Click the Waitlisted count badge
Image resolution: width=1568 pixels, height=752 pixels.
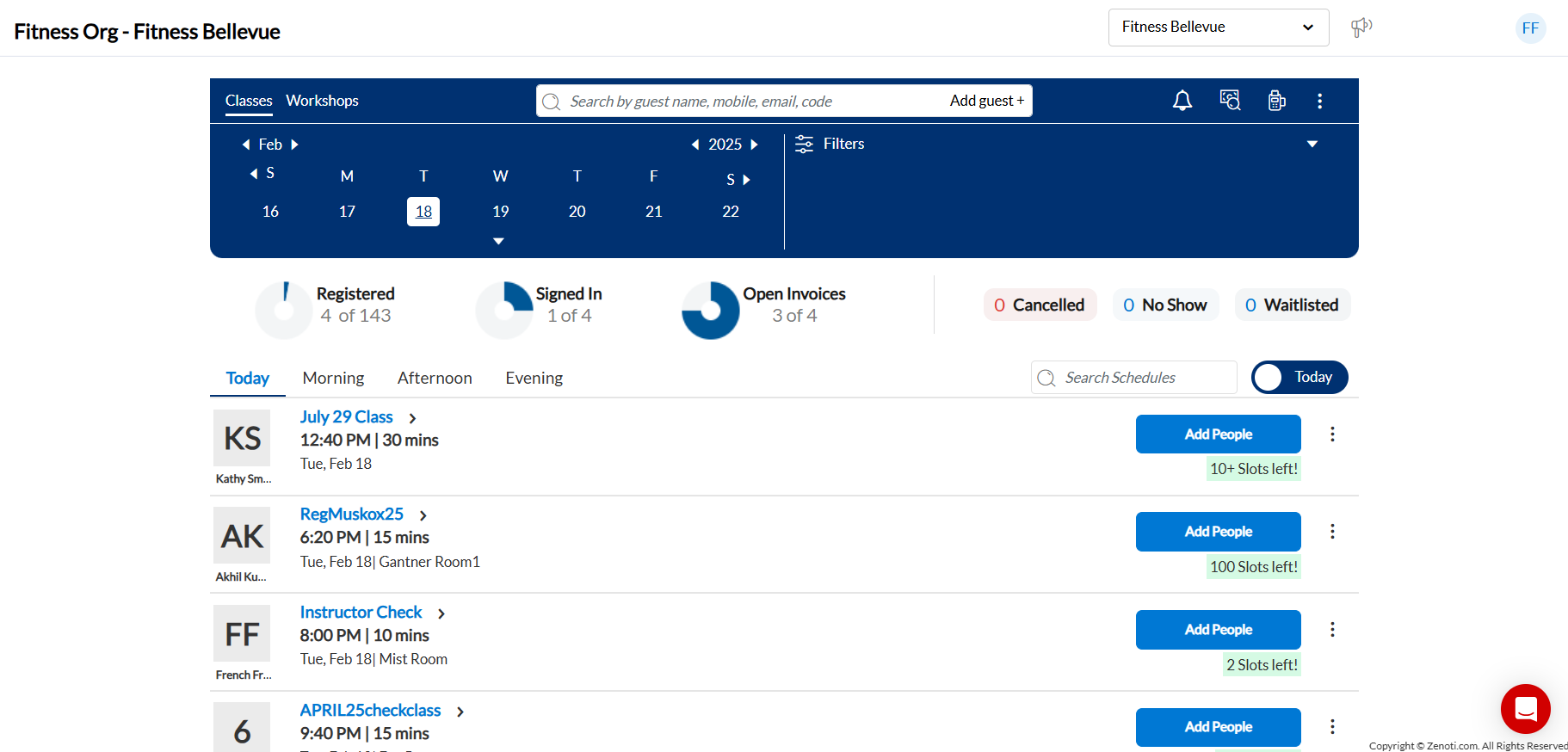coord(1292,305)
